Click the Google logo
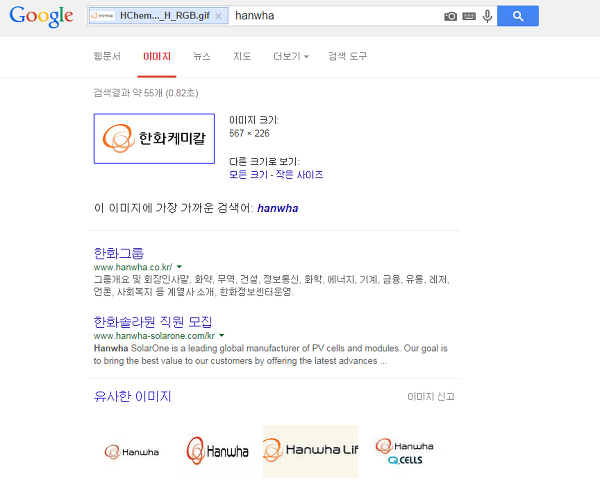This screenshot has height=481, width=600. pos(41,16)
